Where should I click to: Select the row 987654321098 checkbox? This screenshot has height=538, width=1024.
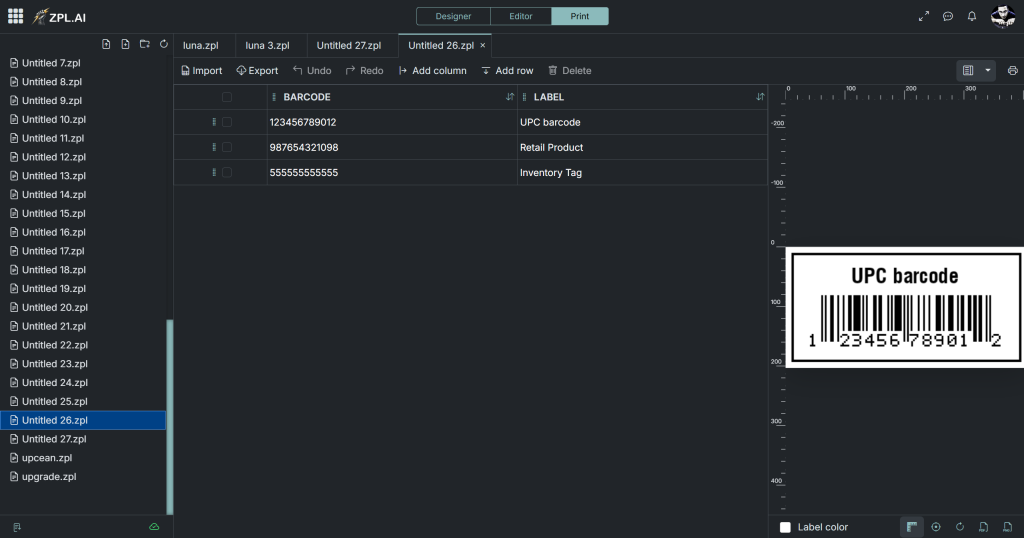click(x=227, y=148)
